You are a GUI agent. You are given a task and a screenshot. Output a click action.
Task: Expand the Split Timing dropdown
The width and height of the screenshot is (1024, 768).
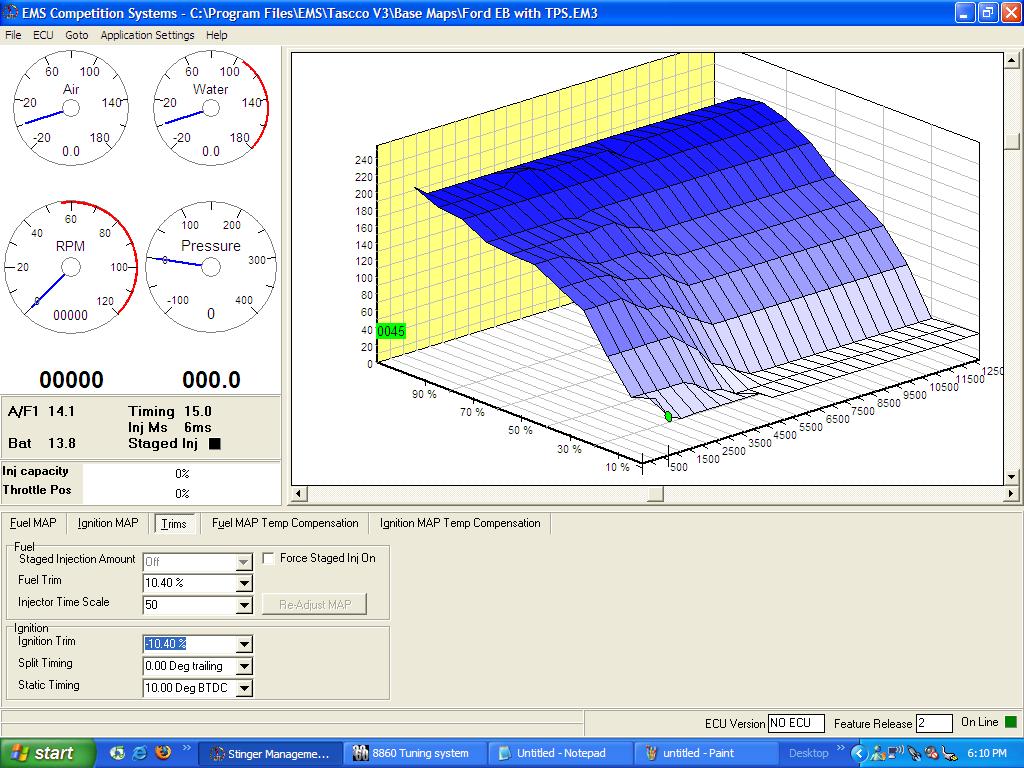[x=244, y=666]
